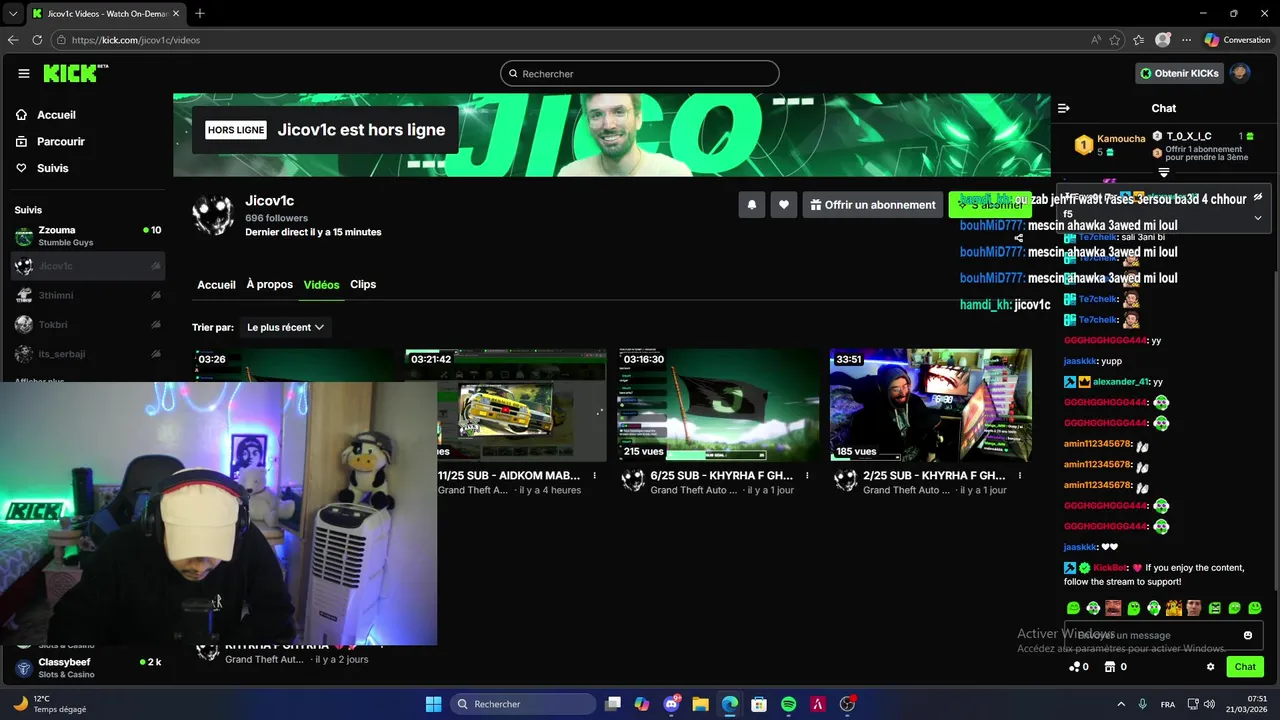This screenshot has width=1280, height=720.
Task: Open Spotify from the taskbar
Action: tap(788, 704)
